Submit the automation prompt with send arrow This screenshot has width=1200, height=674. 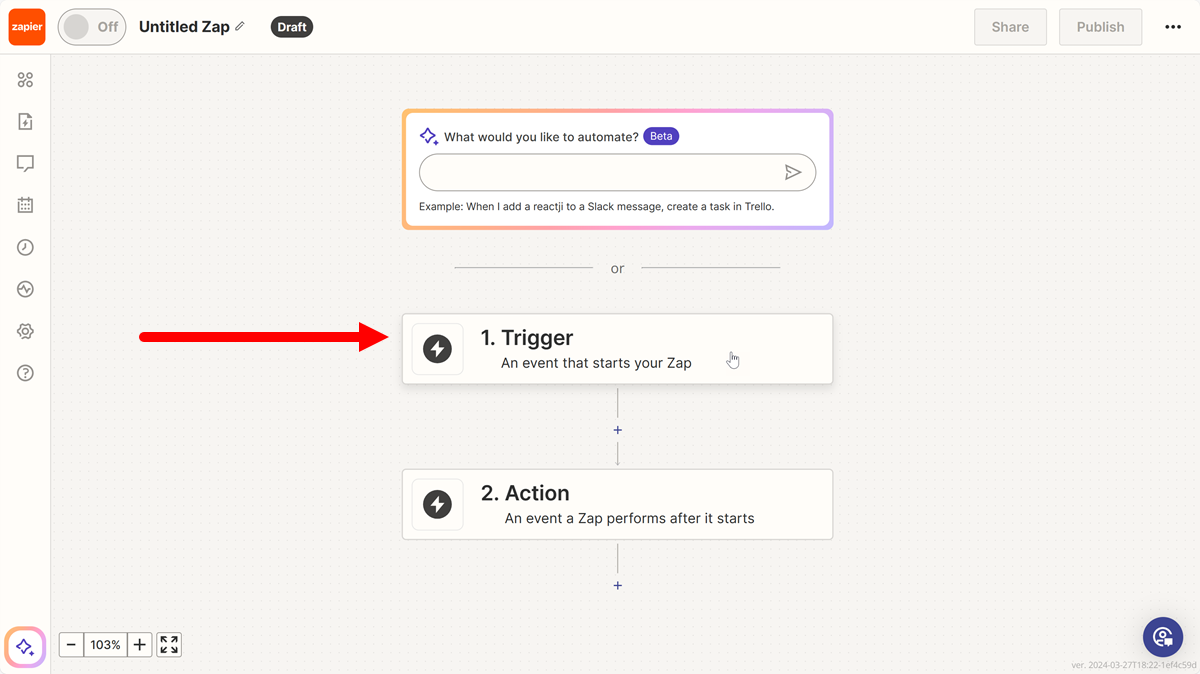coord(794,172)
